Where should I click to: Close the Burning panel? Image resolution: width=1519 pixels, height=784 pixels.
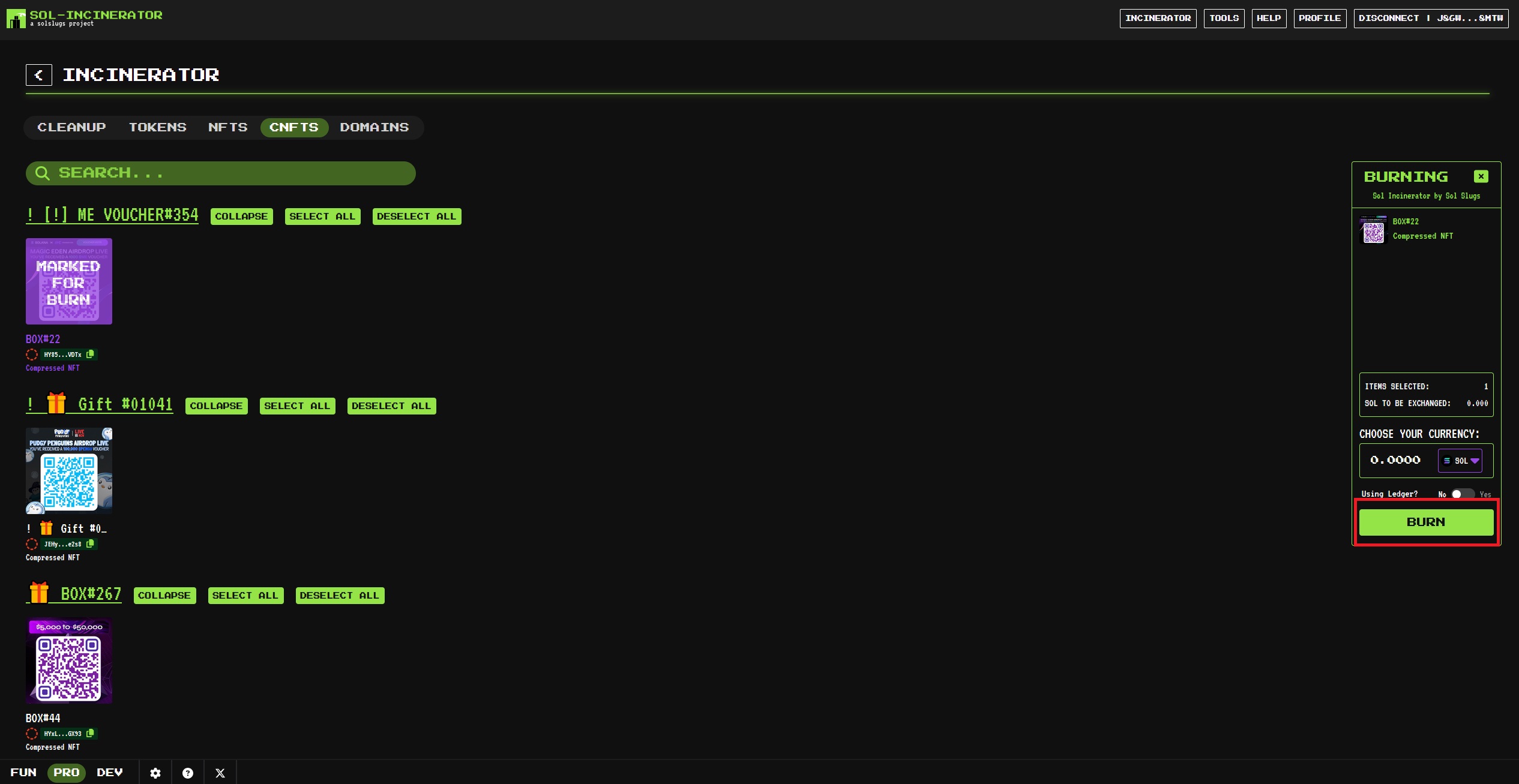[1481, 176]
